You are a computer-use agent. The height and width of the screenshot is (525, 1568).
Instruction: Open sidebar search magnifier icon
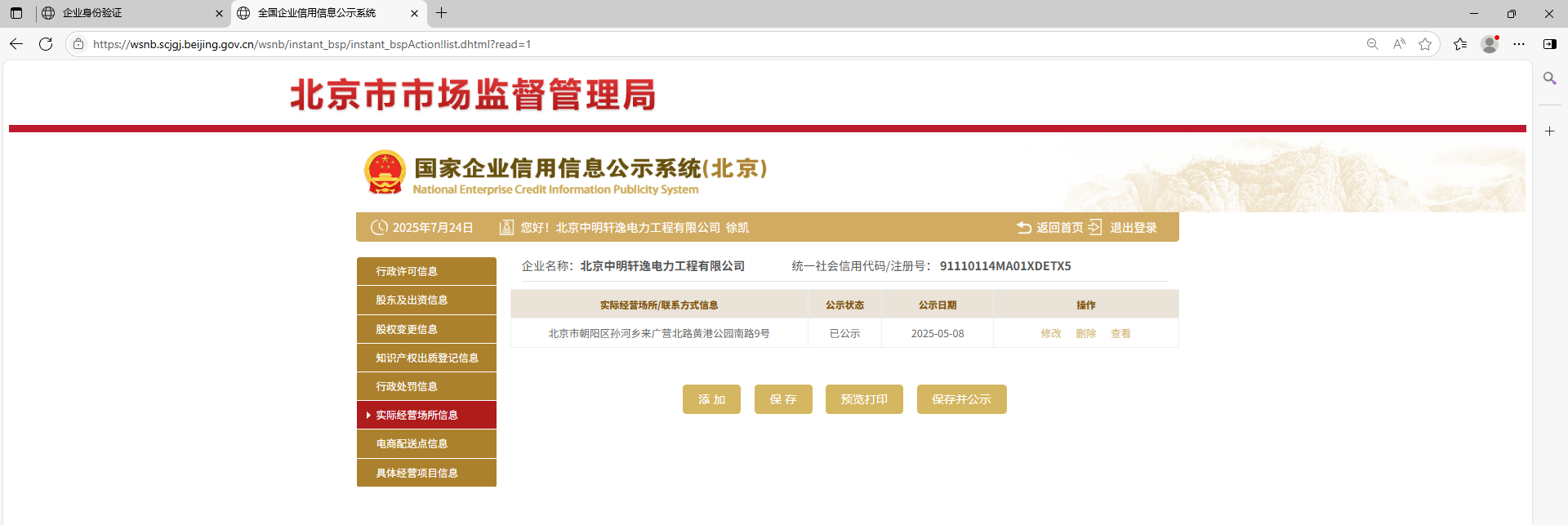tap(1549, 78)
